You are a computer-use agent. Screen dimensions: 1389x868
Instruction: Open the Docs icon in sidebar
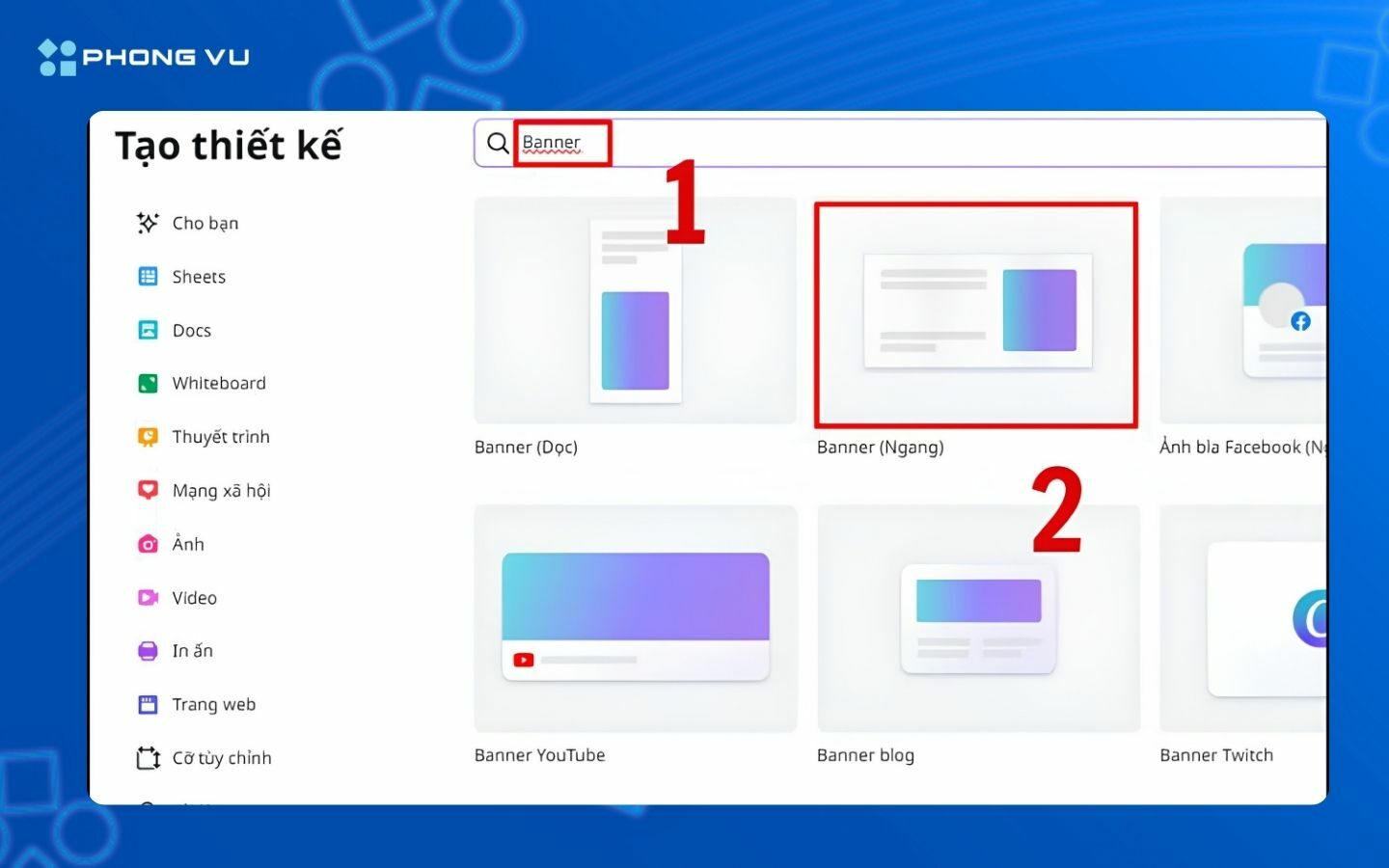(x=148, y=330)
